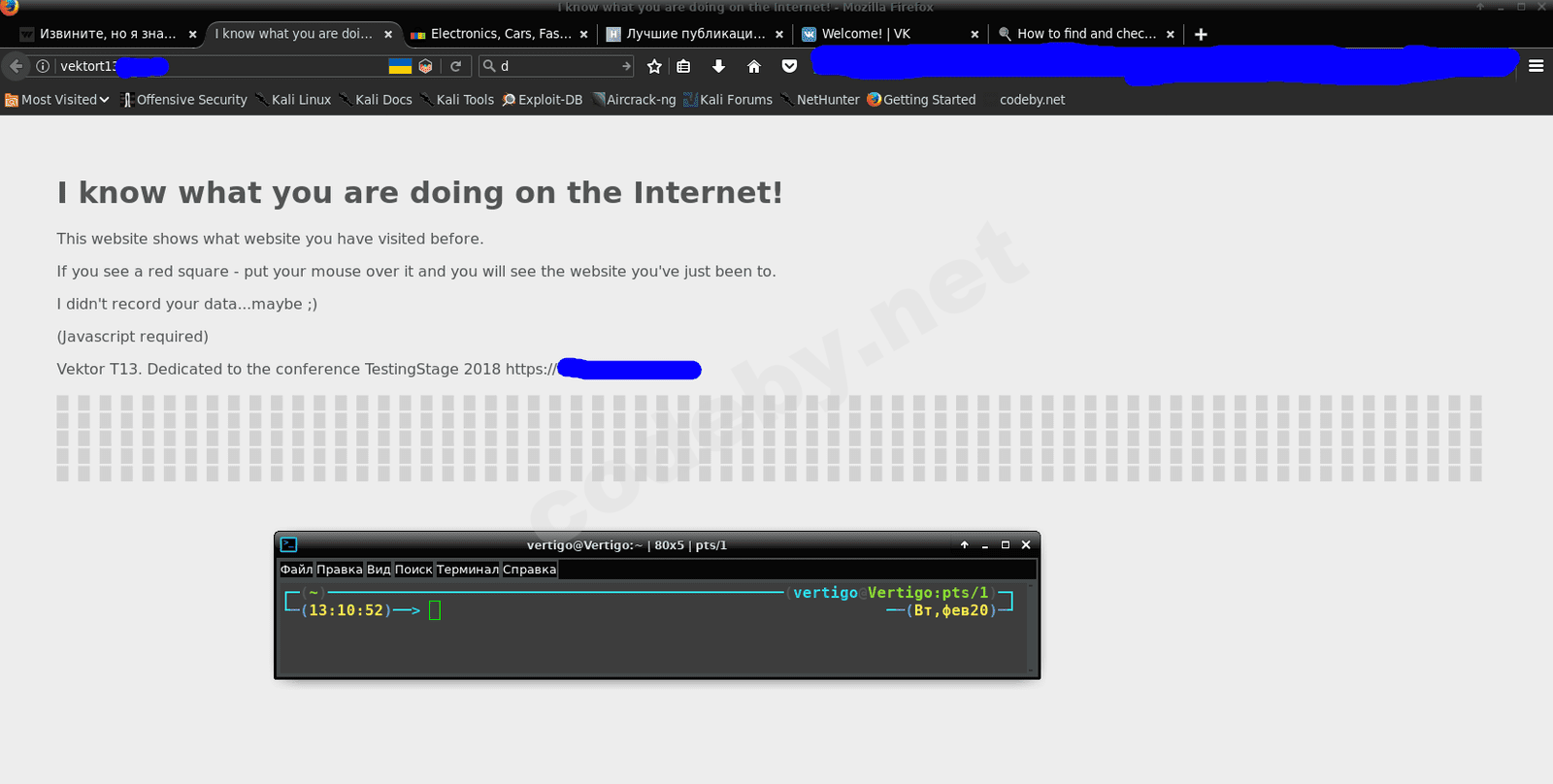Bookmark this page with the star icon

[654, 66]
